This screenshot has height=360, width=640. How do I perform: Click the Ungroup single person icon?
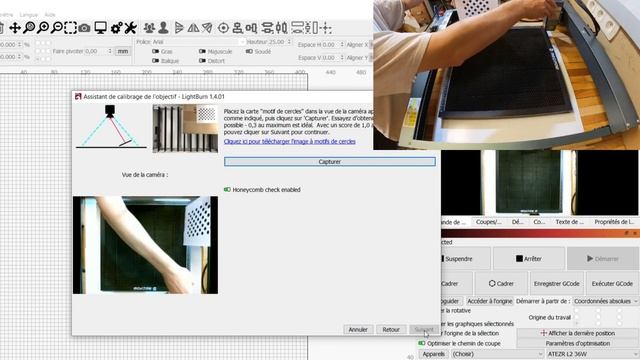(x=163, y=28)
